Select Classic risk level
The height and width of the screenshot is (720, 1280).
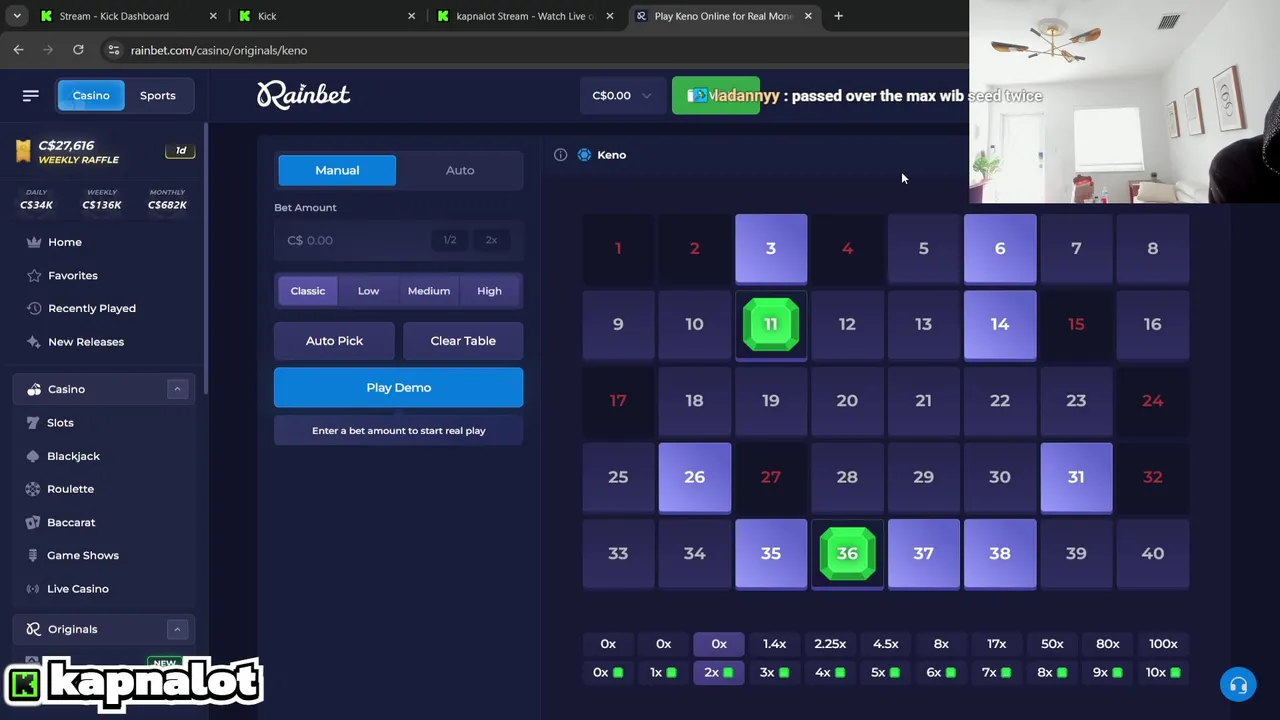tap(308, 291)
